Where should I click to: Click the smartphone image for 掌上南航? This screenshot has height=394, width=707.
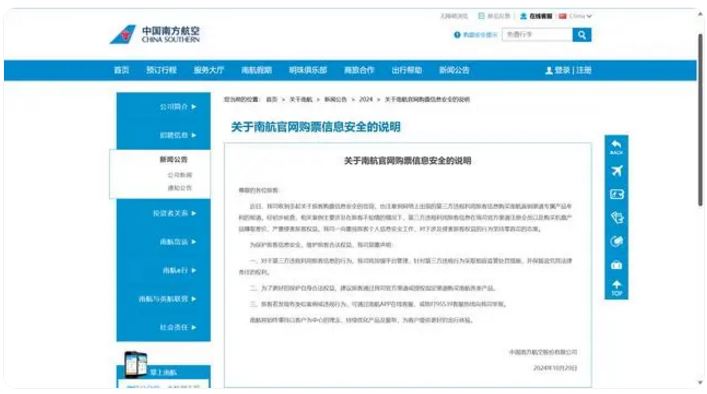[135, 363]
